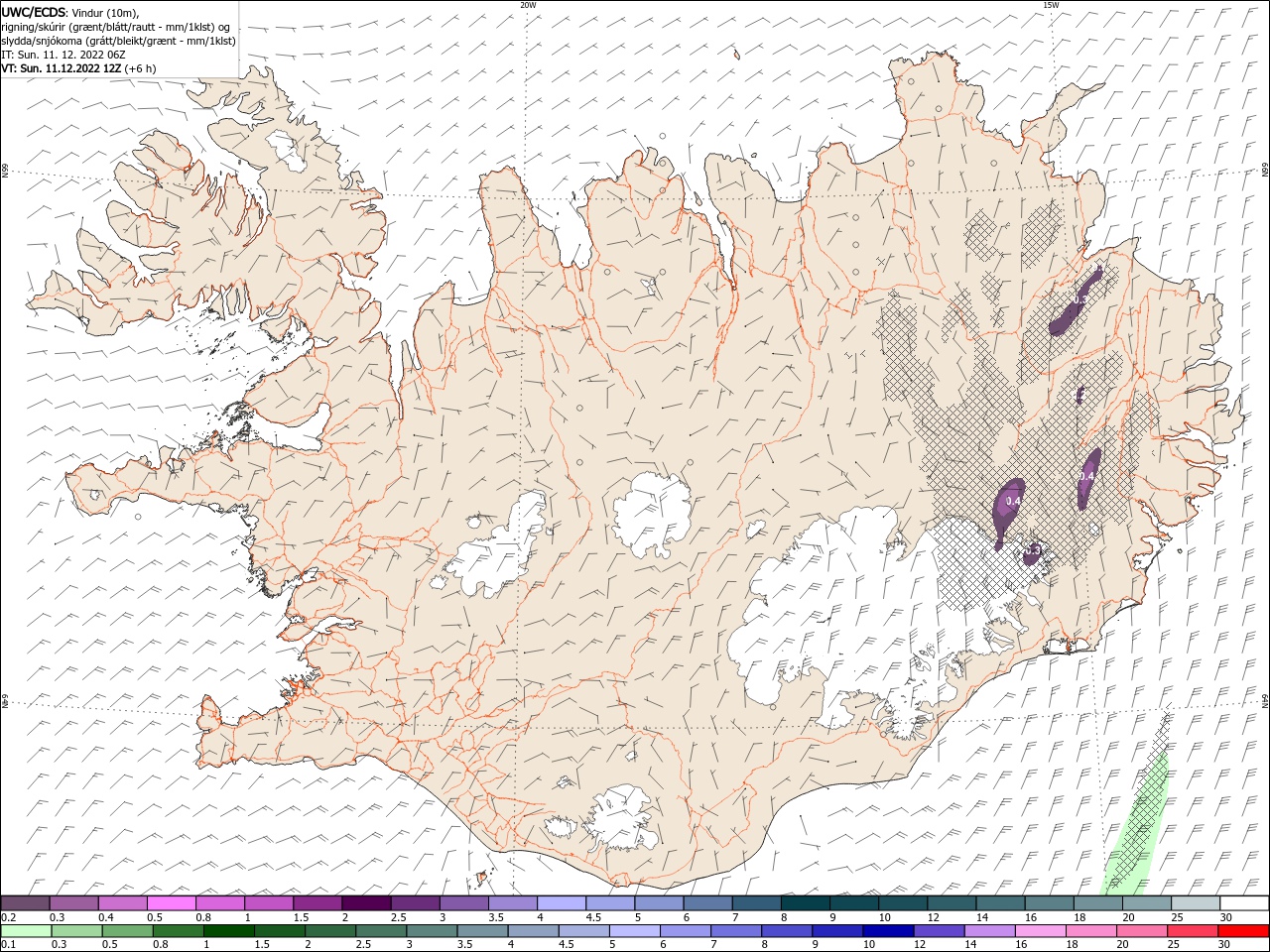Pick the dull purple 0.2 swatch in the upper legend

25,903
